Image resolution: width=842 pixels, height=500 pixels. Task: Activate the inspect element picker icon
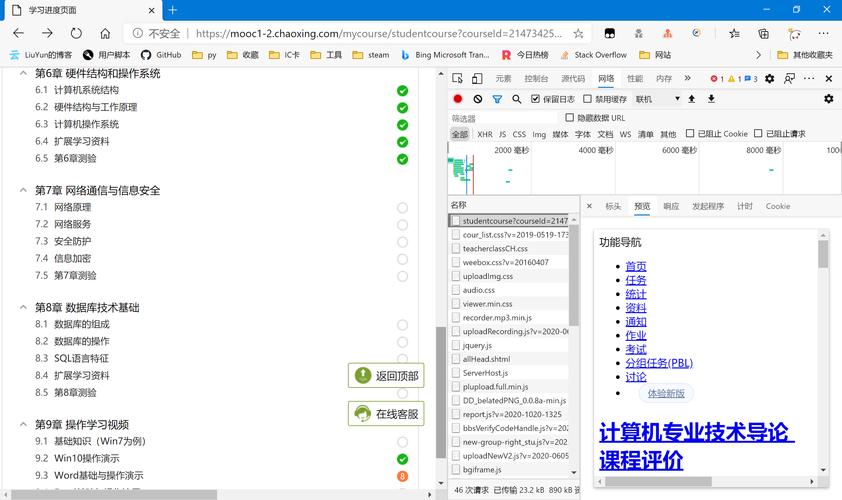pyautogui.click(x=457, y=78)
